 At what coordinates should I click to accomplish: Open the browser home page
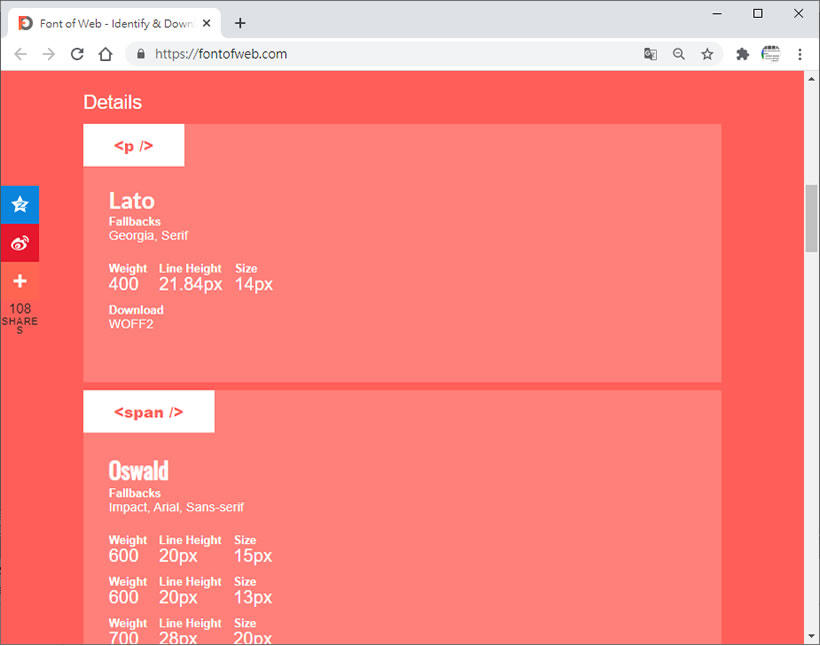tap(106, 54)
